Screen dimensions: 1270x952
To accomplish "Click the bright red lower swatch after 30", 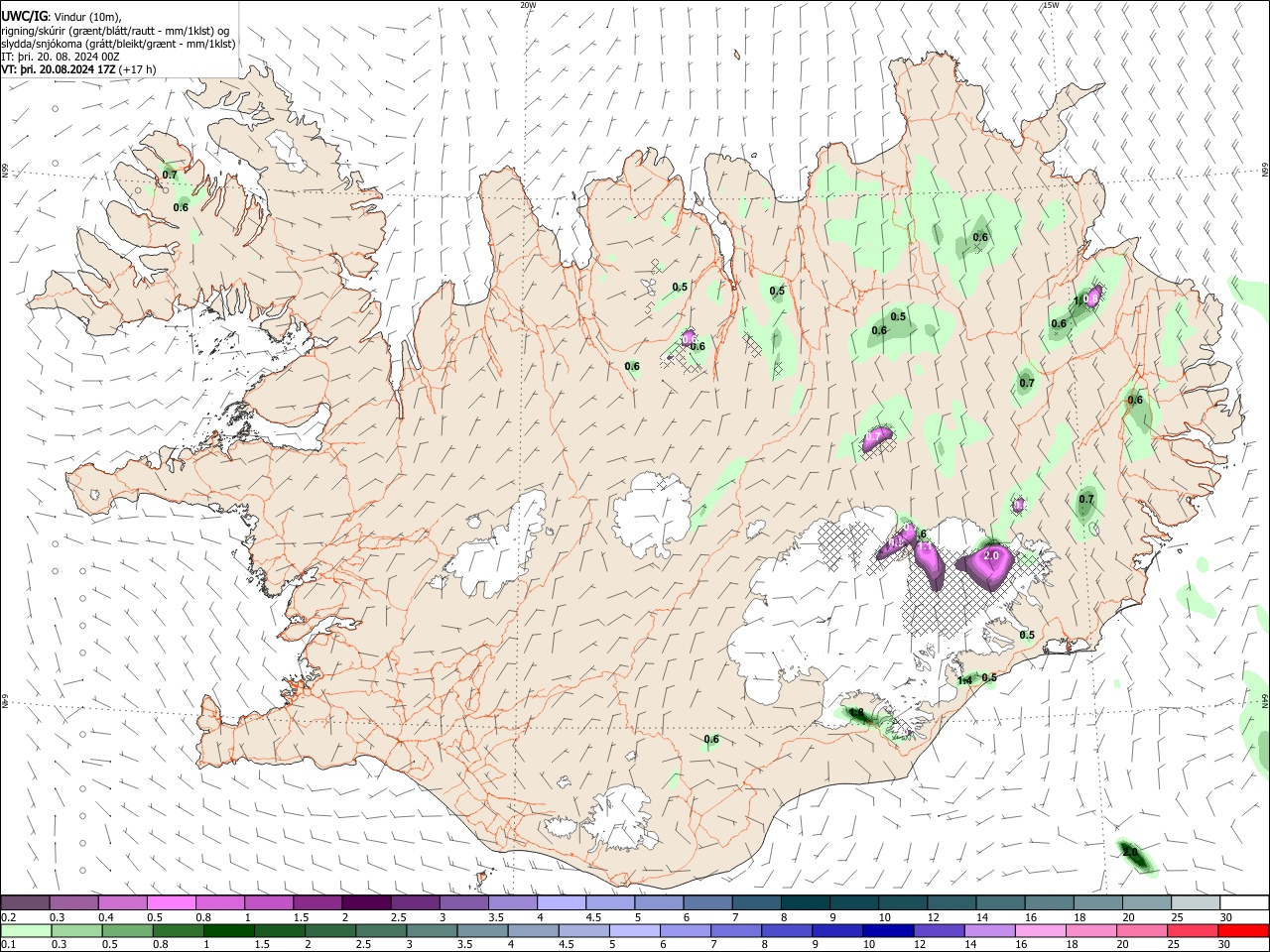I will tap(1243, 931).
